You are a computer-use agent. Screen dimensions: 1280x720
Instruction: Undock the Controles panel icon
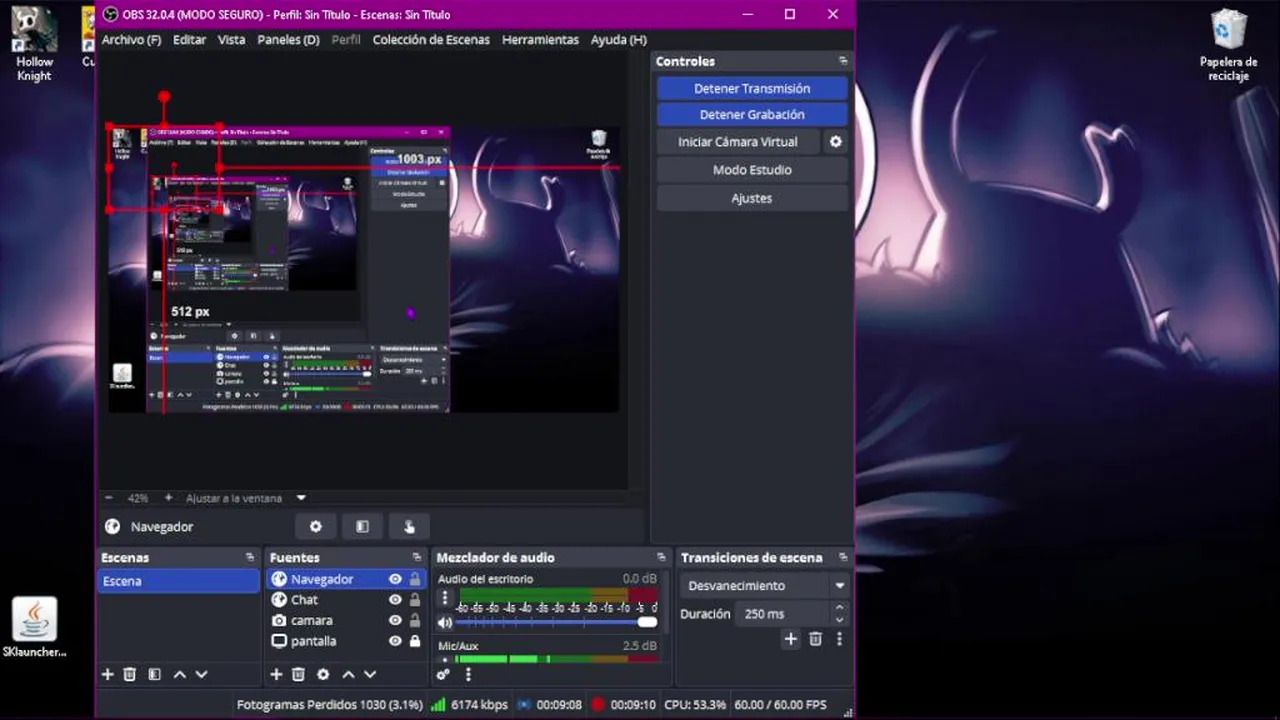click(843, 61)
